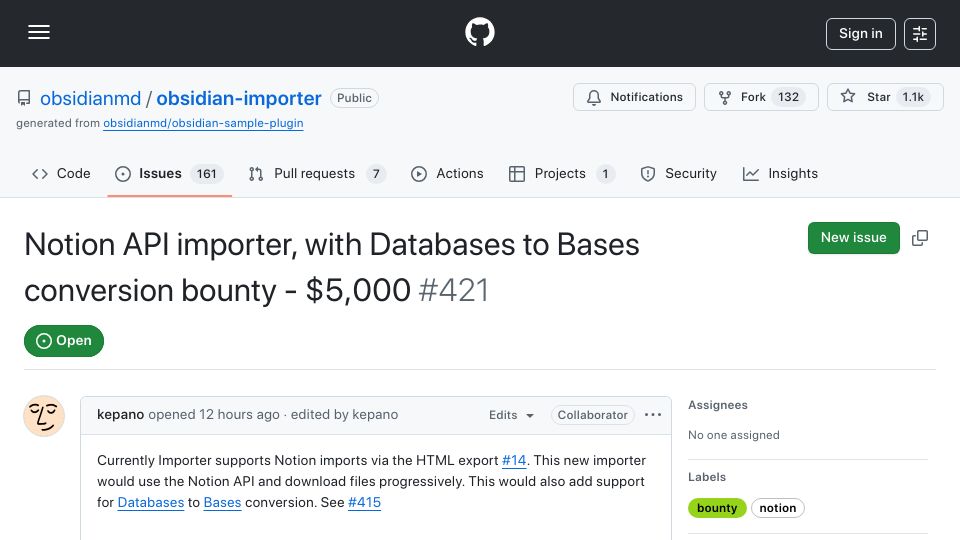Expand the Edits history dropdown
This screenshot has height=540, width=960.
tap(511, 415)
